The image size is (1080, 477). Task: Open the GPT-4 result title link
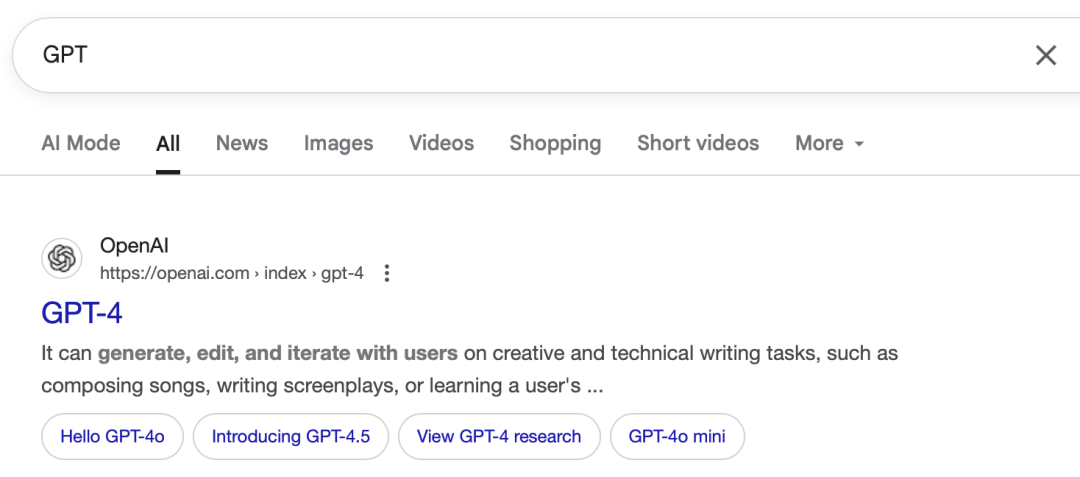(x=82, y=312)
